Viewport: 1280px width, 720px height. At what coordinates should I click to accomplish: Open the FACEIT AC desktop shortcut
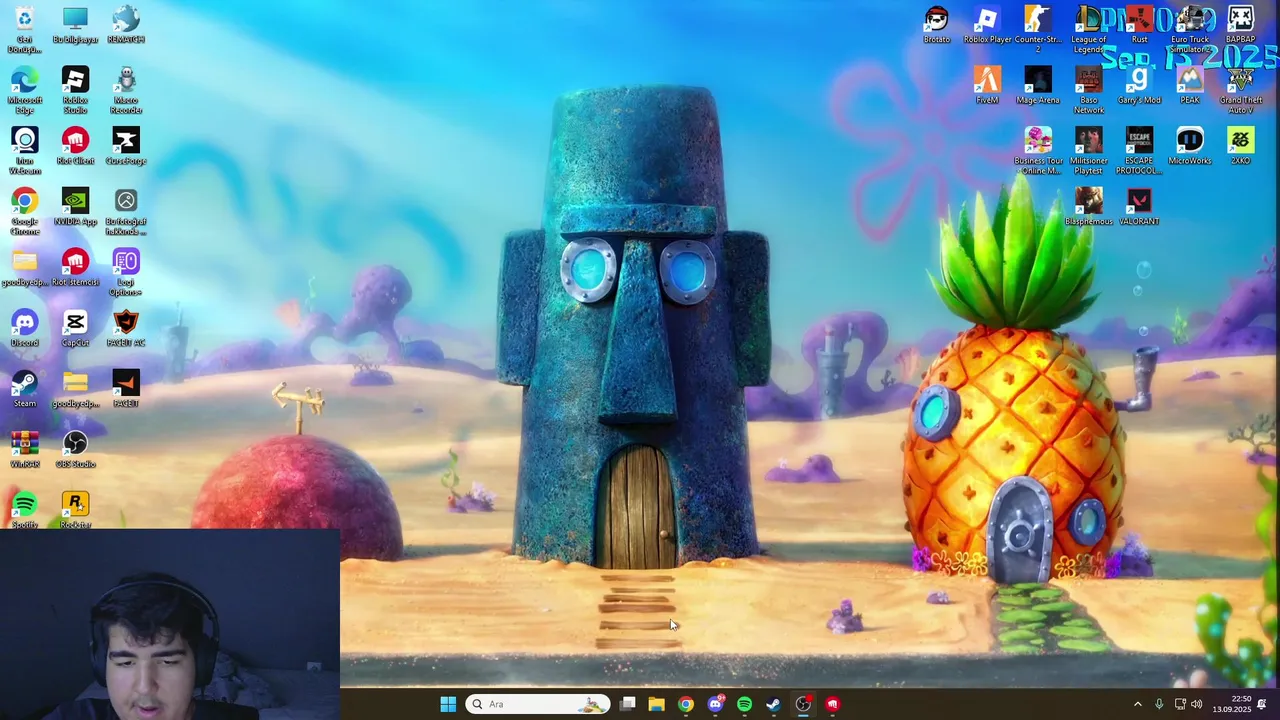tap(126, 329)
